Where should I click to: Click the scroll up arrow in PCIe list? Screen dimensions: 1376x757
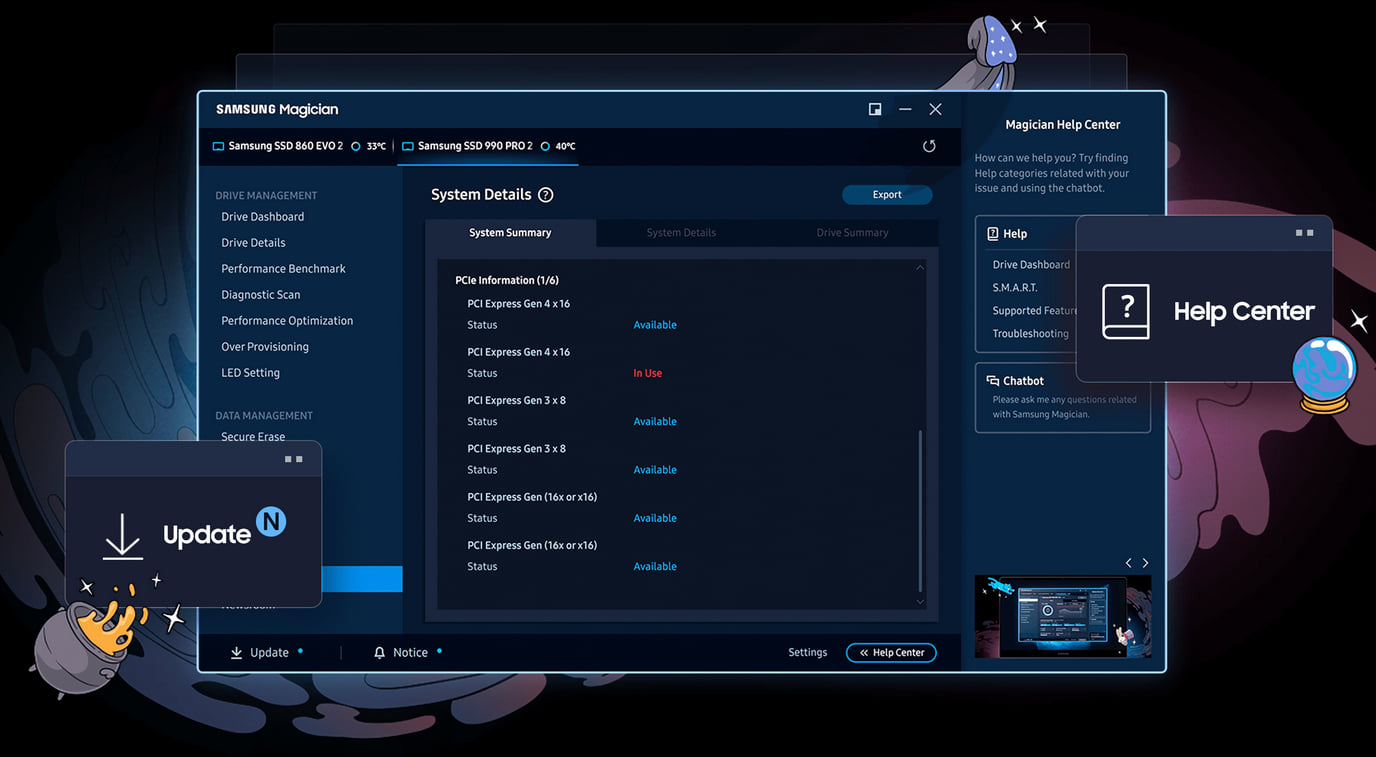(x=920, y=268)
